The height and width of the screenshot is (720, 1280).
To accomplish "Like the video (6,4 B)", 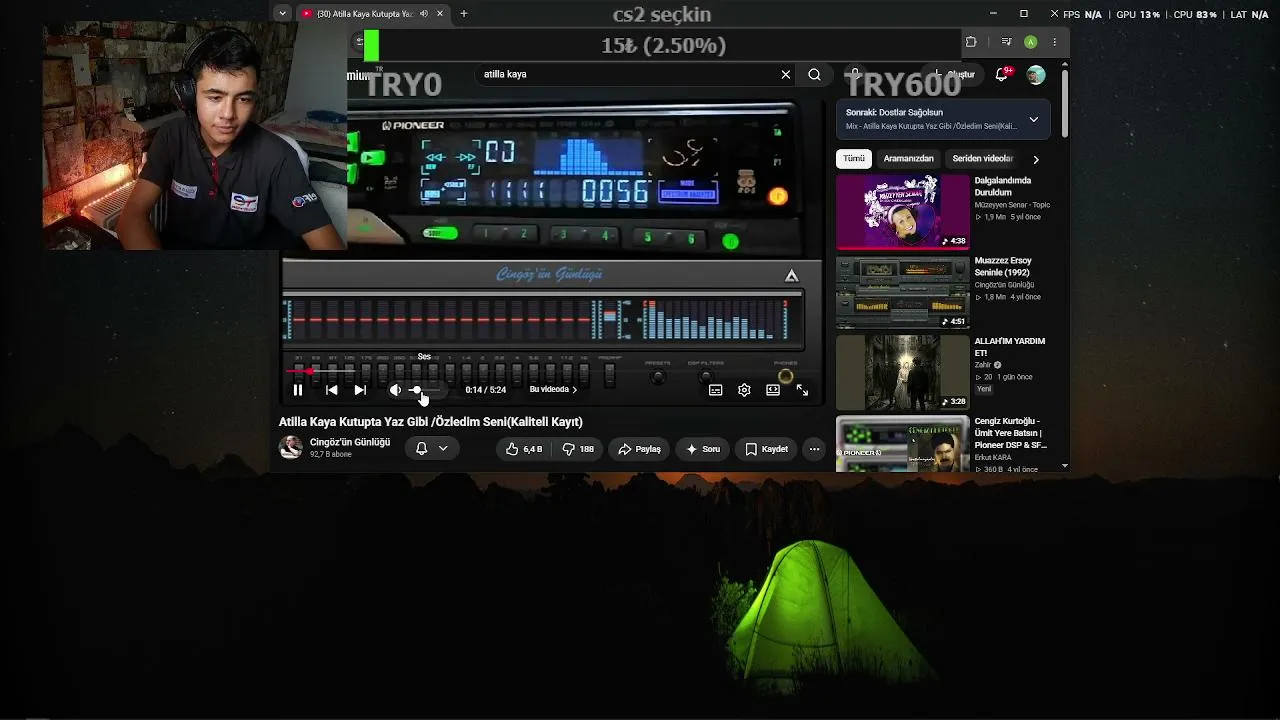I will 524,449.
